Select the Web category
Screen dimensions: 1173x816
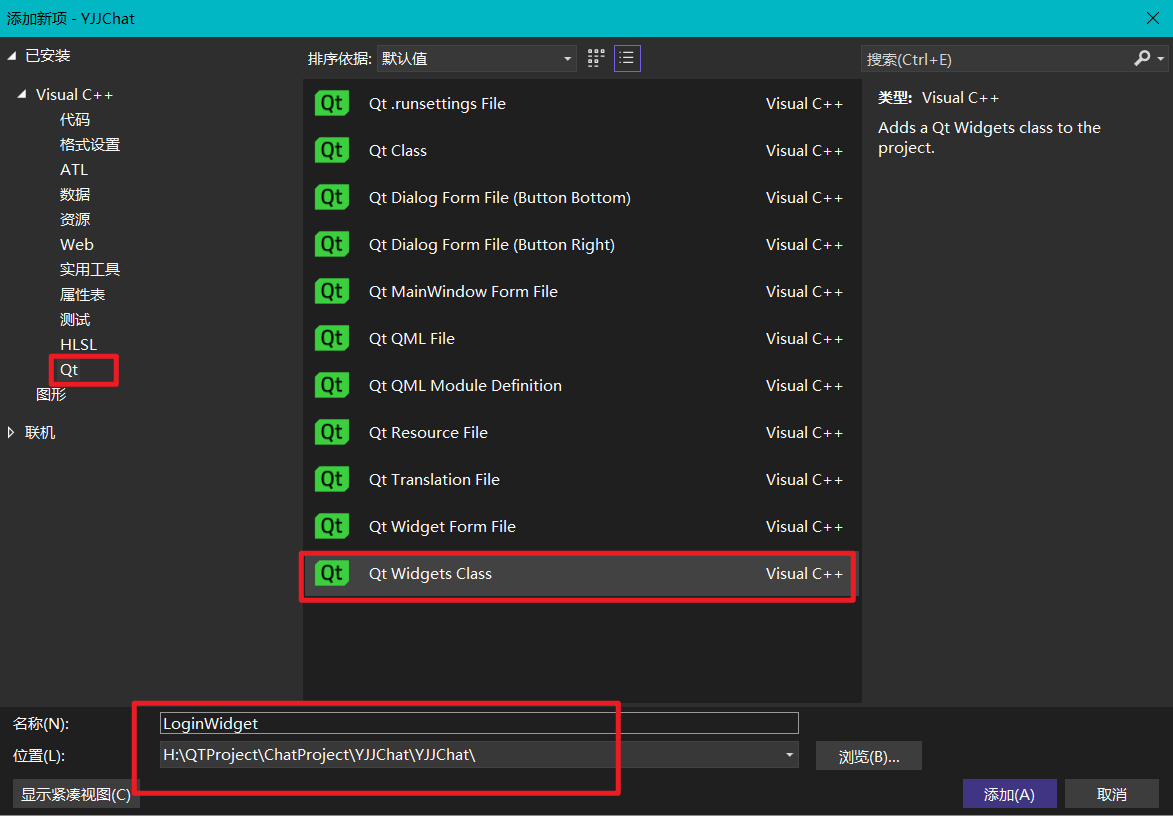(x=77, y=245)
